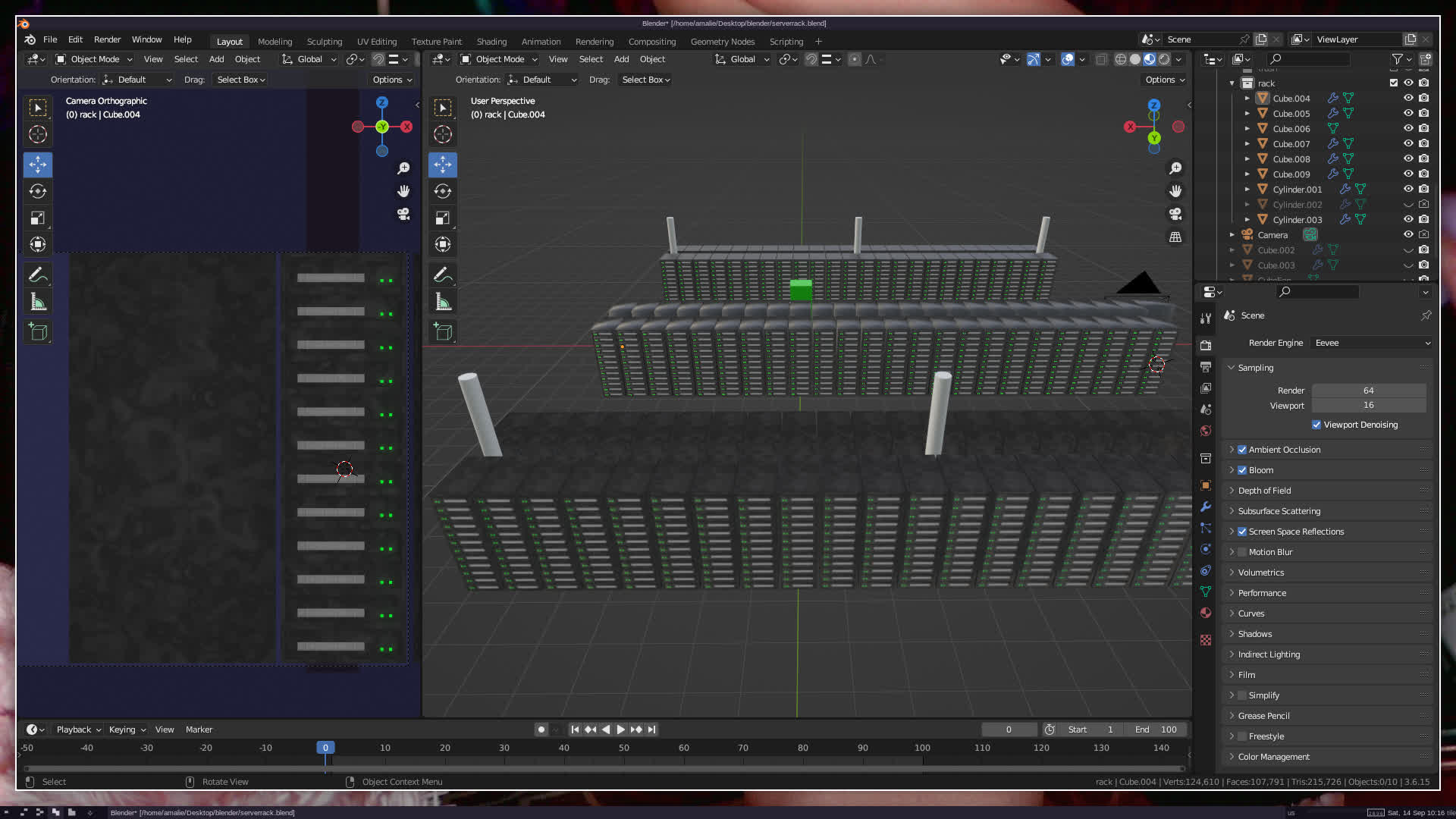Viewport: 1456px width, 819px height.
Task: Click the Render samples value field
Action: point(1368,391)
